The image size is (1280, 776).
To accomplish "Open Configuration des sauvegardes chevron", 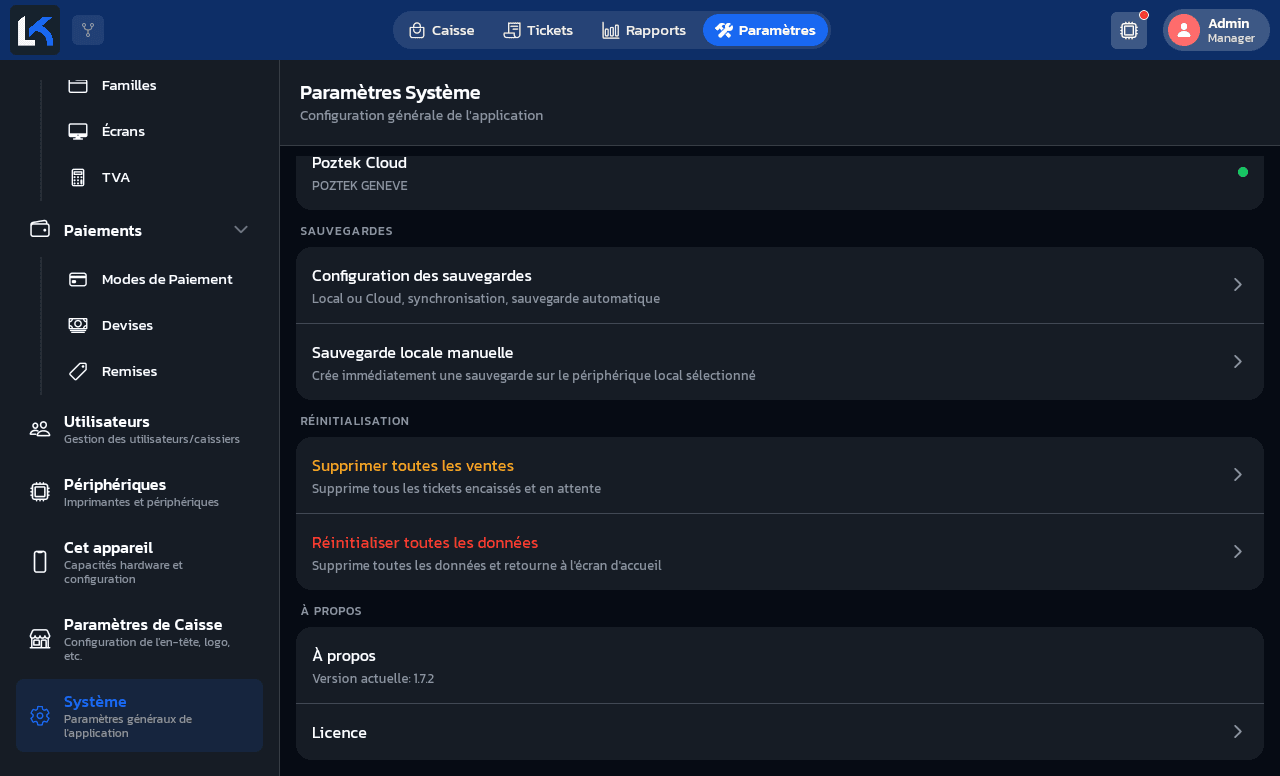I will [x=1238, y=285].
